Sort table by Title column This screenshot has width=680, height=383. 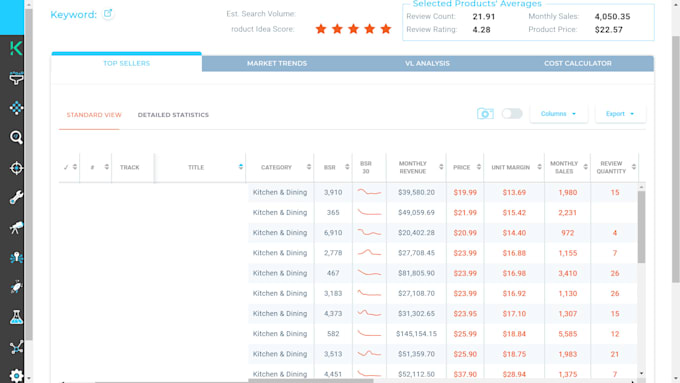coord(241,167)
